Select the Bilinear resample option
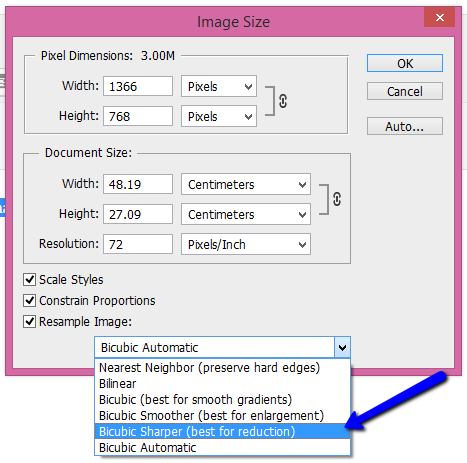This screenshot has height=463, width=467. pos(222,384)
